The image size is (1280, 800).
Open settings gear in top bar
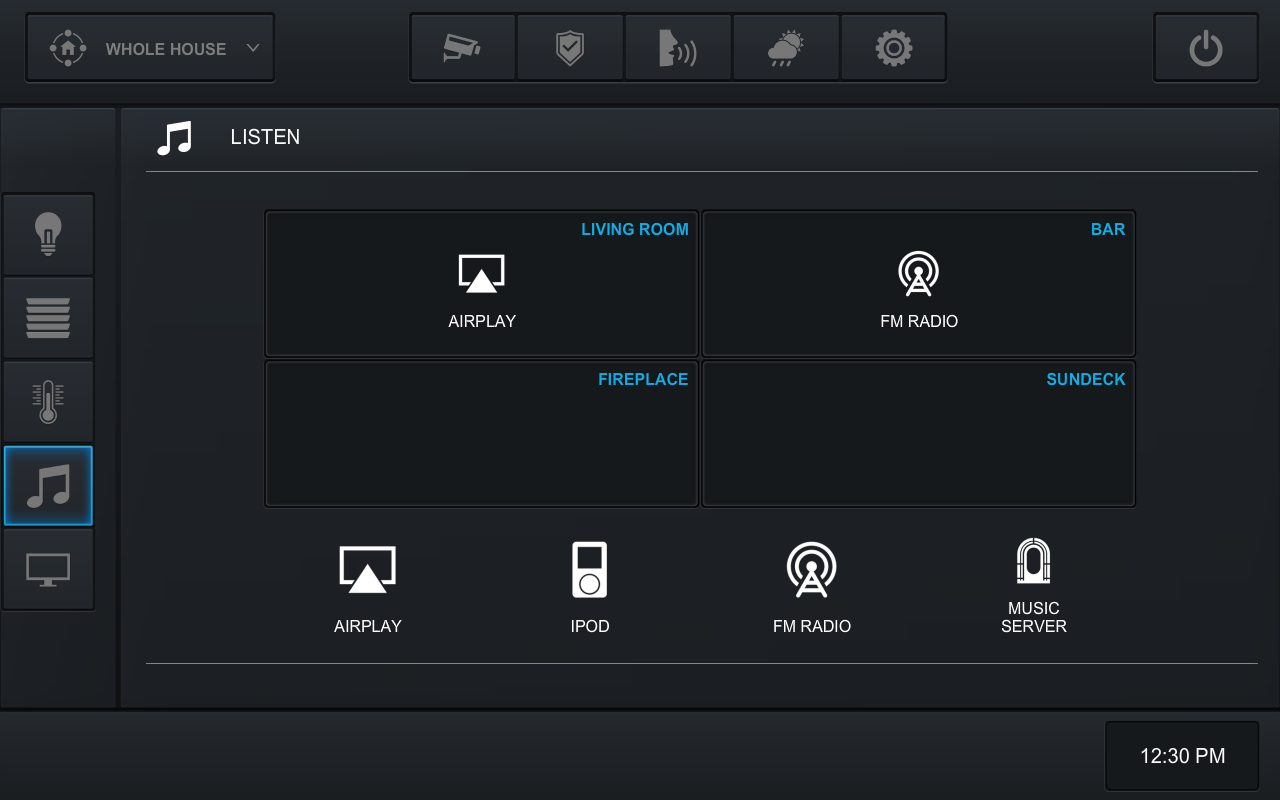coord(893,48)
